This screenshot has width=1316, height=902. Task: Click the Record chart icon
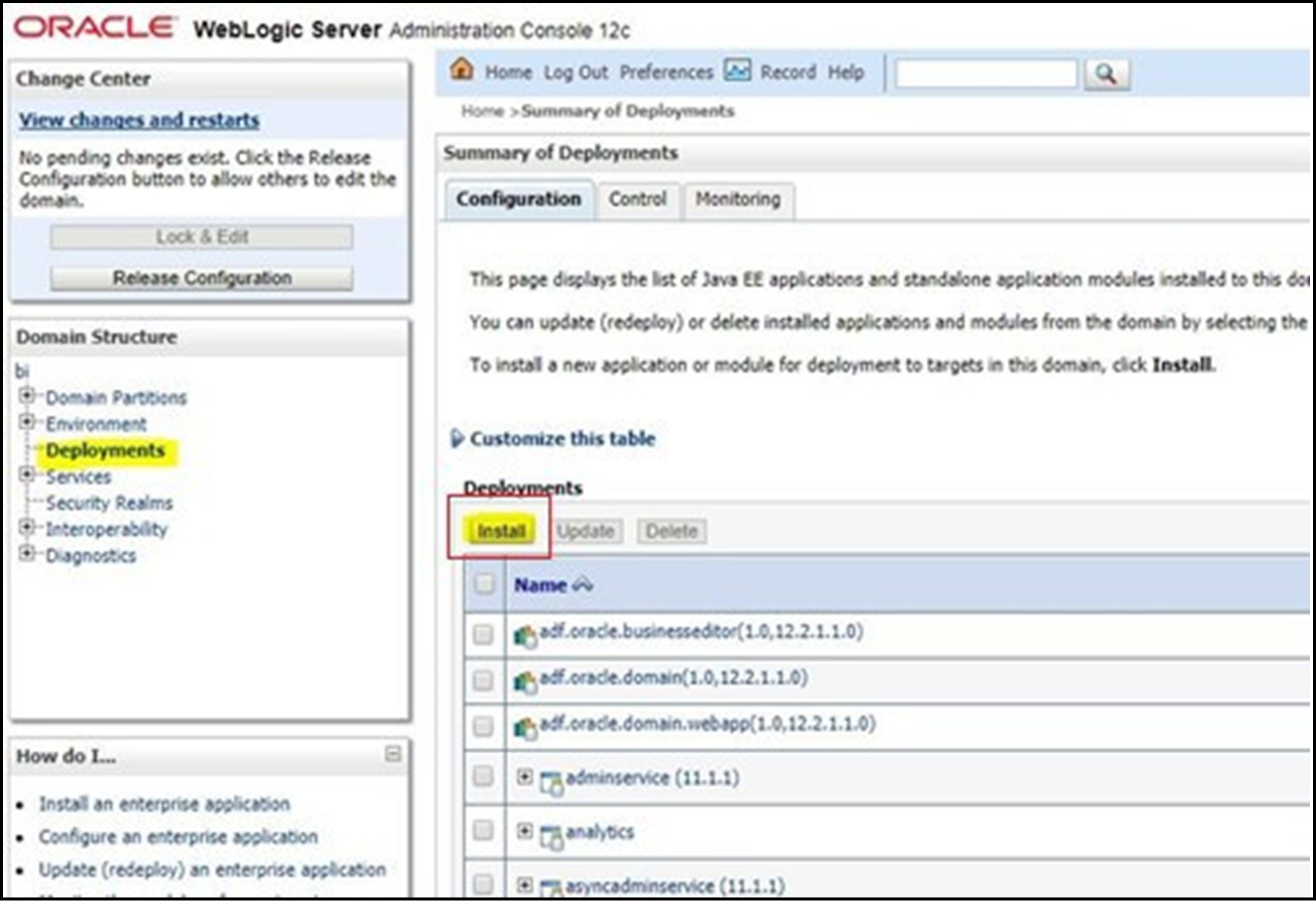737,70
